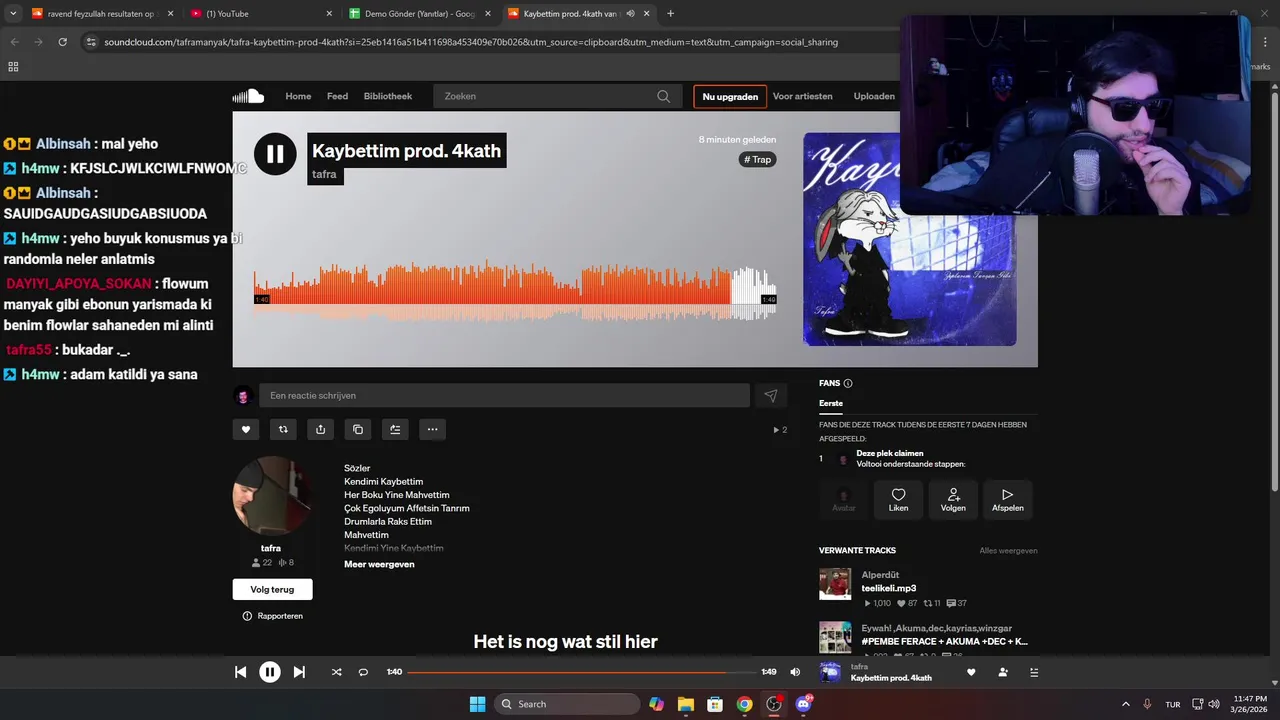Click the Rapporteren link
Image resolution: width=1280 pixels, height=720 pixels.
(x=272, y=616)
